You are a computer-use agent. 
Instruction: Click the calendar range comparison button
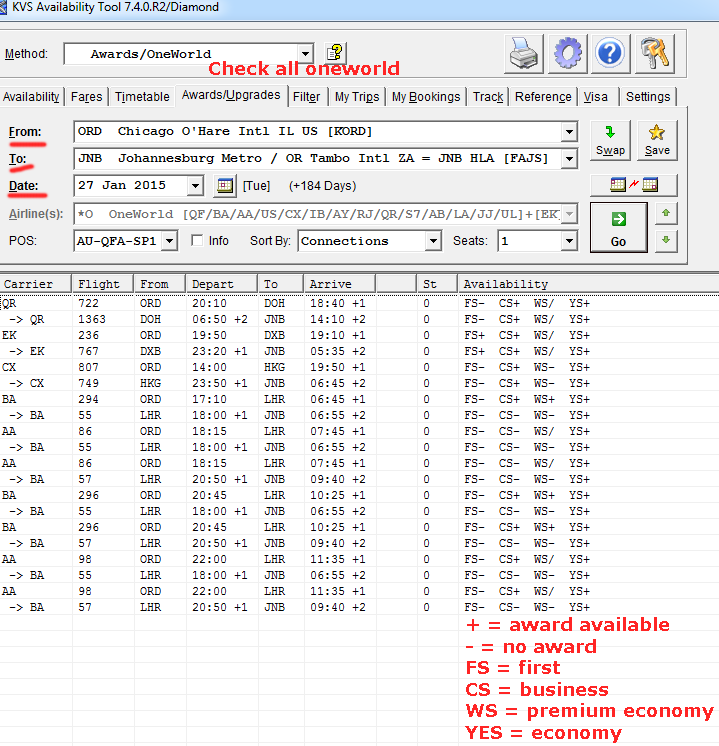pyautogui.click(x=633, y=185)
